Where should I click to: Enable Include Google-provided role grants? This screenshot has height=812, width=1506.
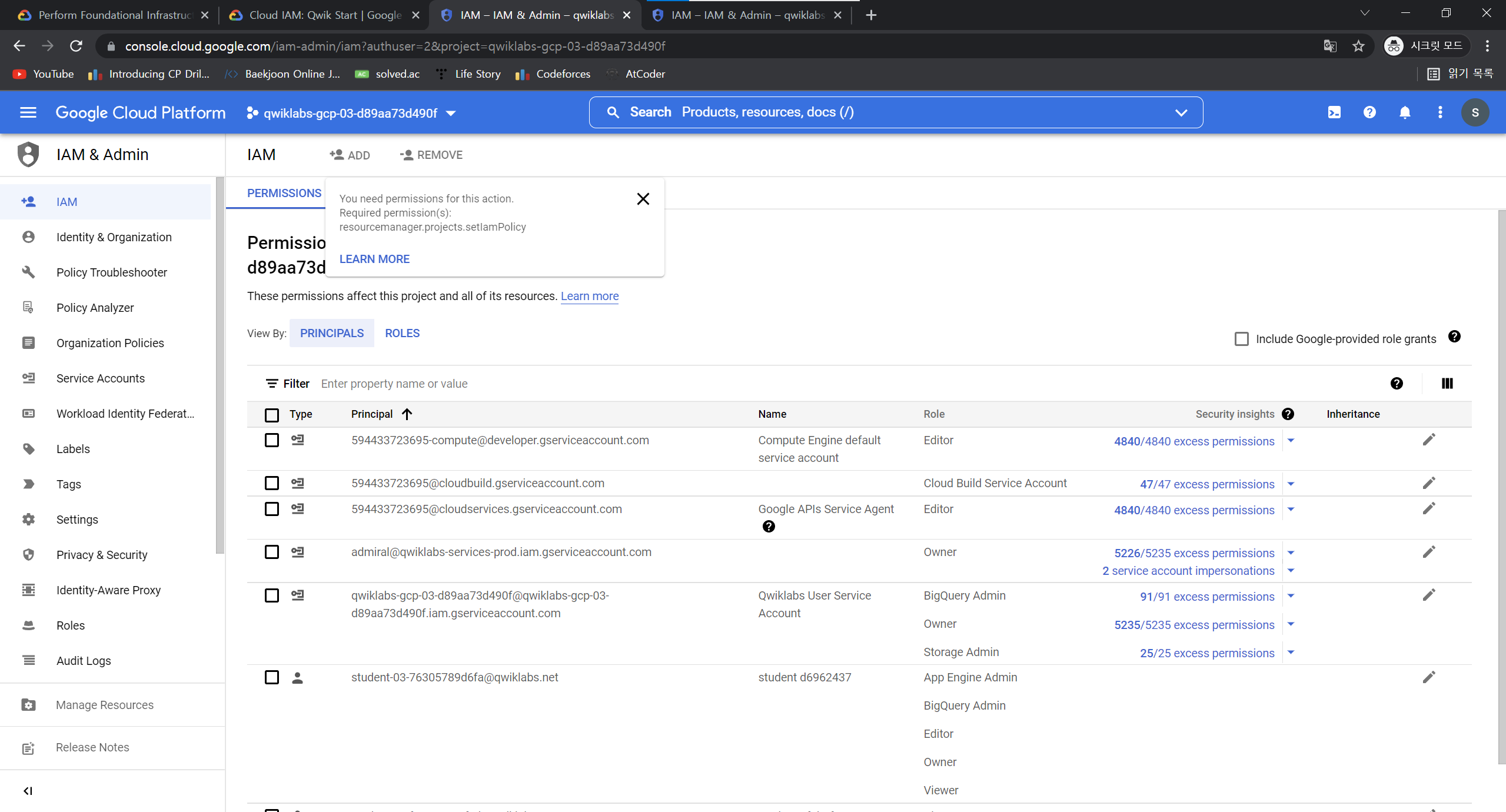tap(1241, 339)
